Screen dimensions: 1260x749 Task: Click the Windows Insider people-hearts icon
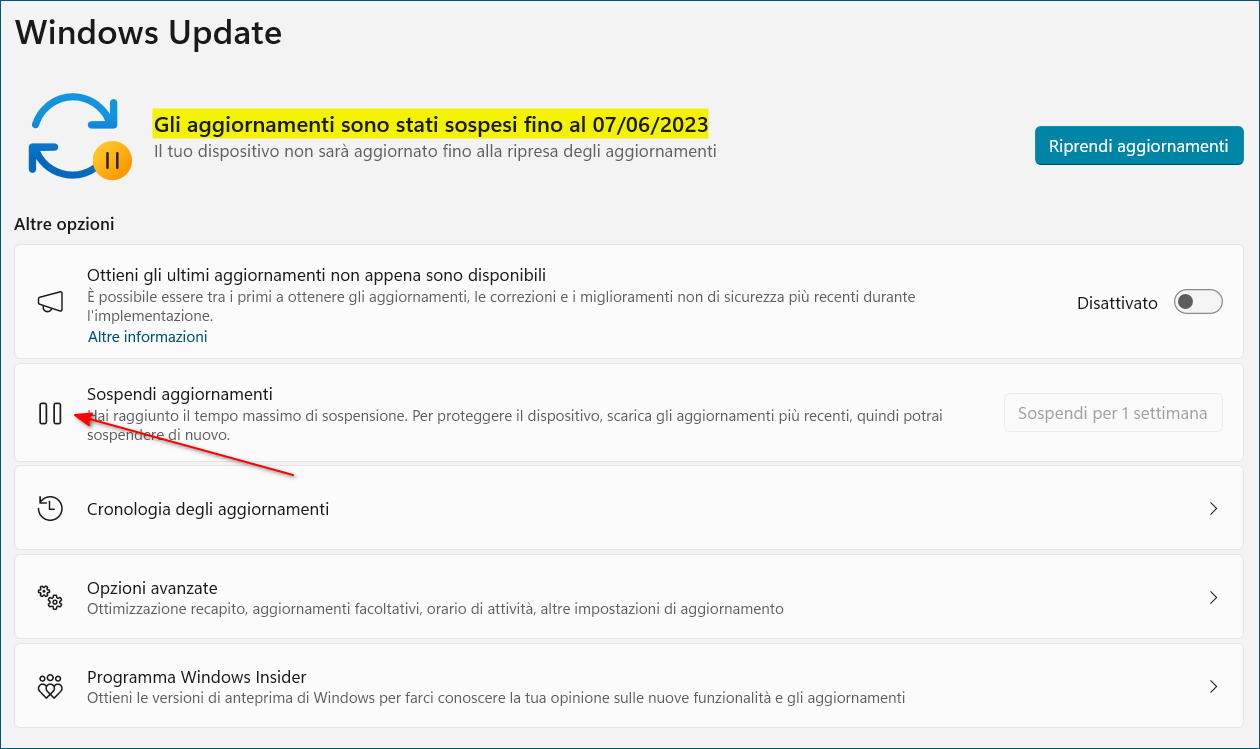point(50,687)
